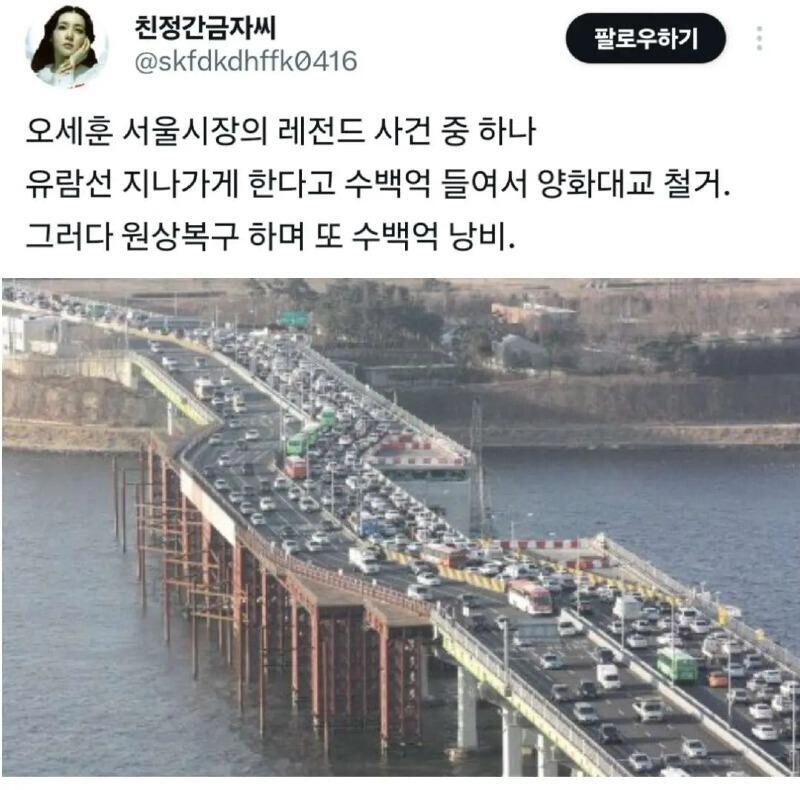Click the first tweet line about 오세훈 서울시장

[x=281, y=131]
